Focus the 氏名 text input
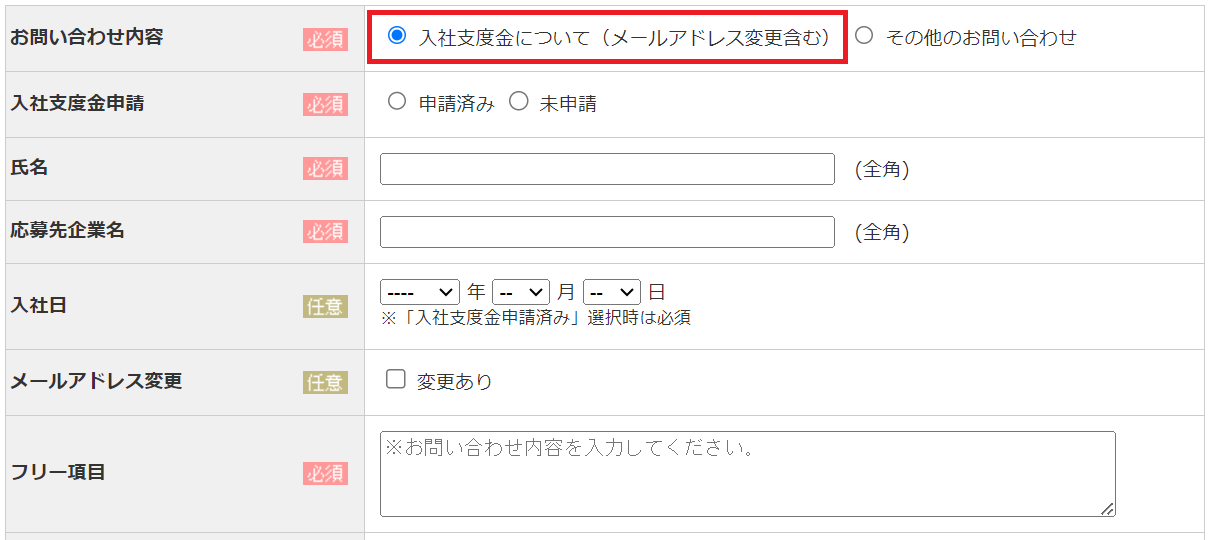 [x=607, y=169]
